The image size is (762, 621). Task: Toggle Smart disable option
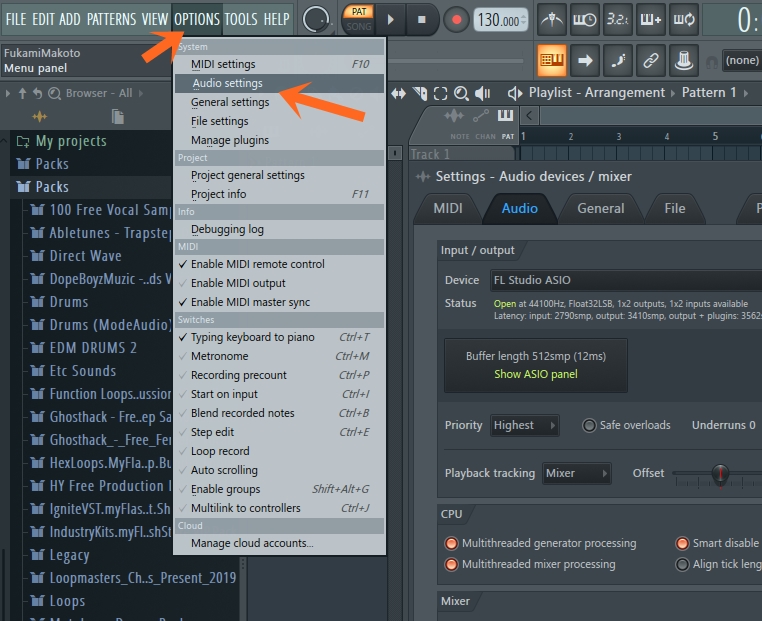[x=682, y=543]
